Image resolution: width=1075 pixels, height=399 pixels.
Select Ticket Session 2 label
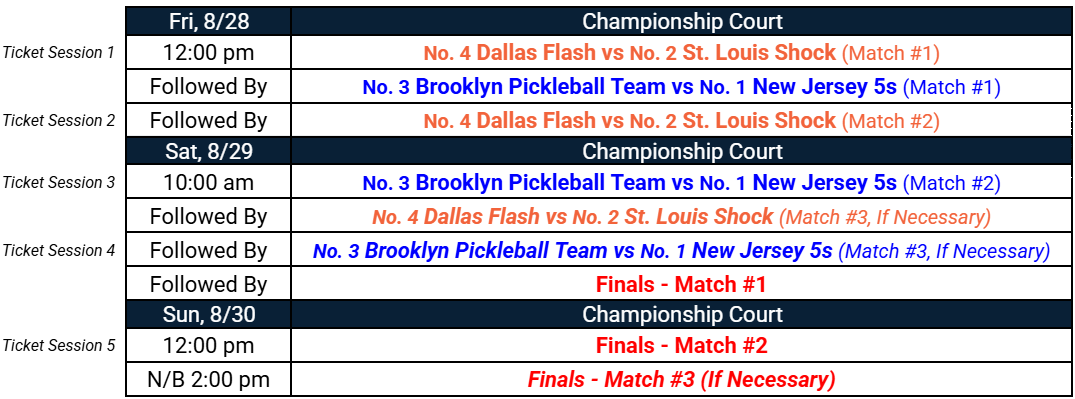point(58,121)
